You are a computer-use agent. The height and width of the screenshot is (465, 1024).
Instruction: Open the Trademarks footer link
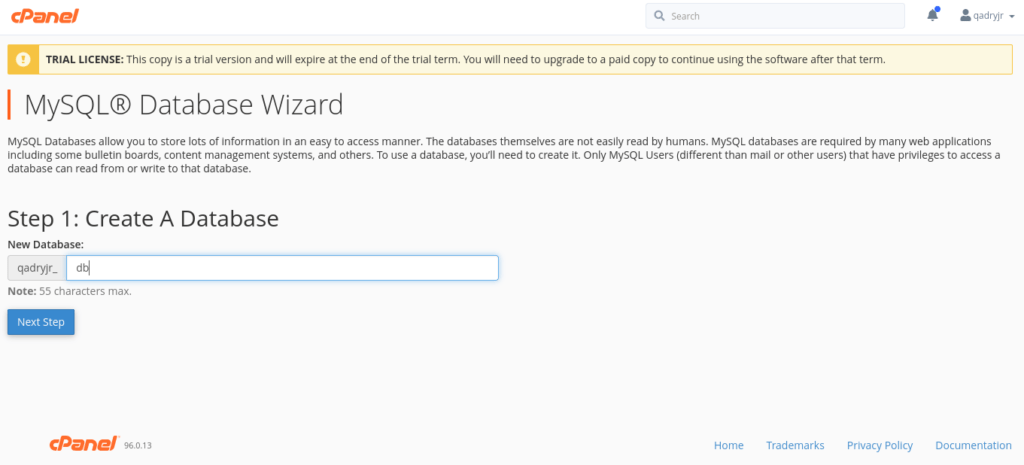pyautogui.click(x=795, y=445)
